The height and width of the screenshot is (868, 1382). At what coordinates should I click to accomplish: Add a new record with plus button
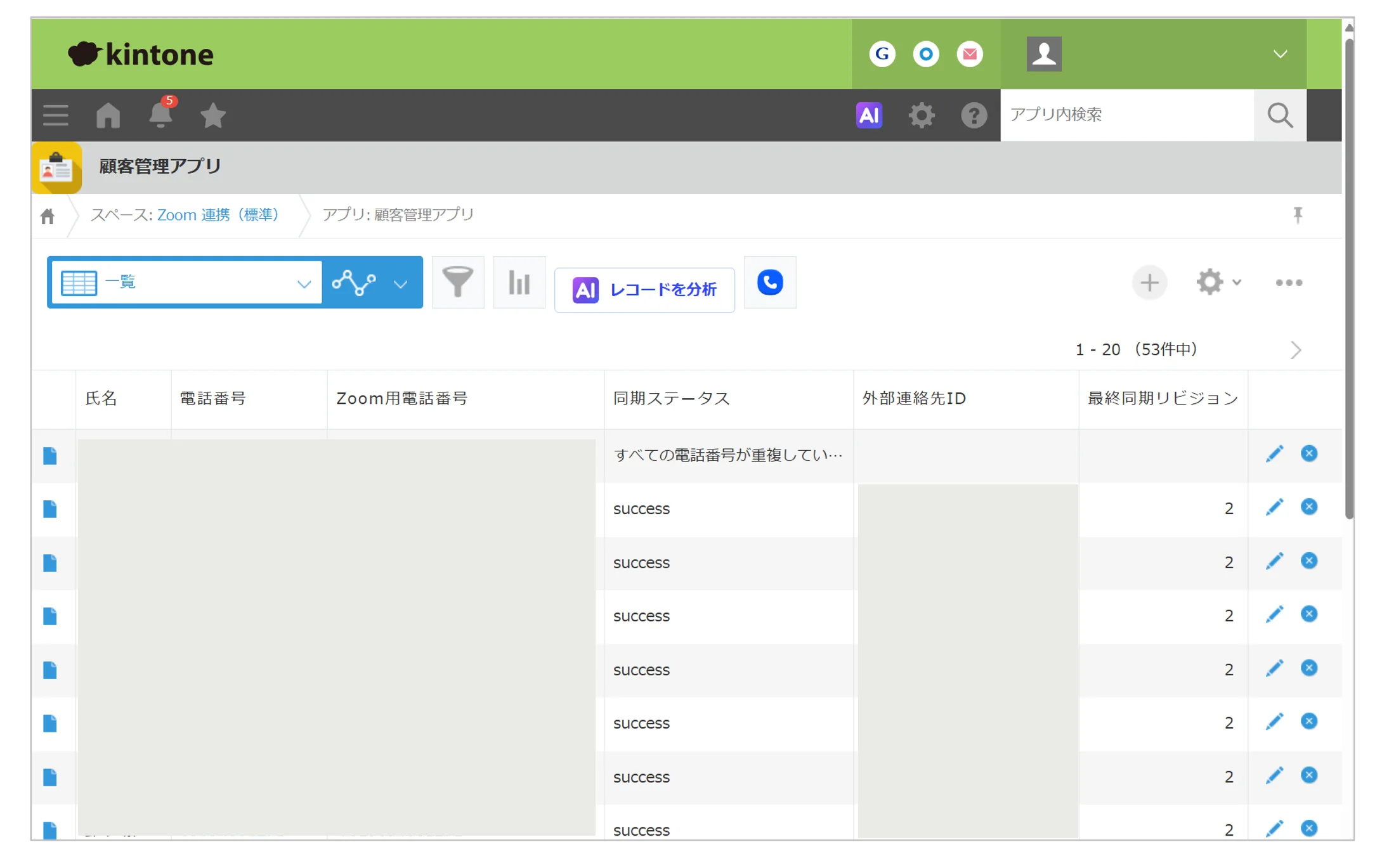click(1149, 283)
